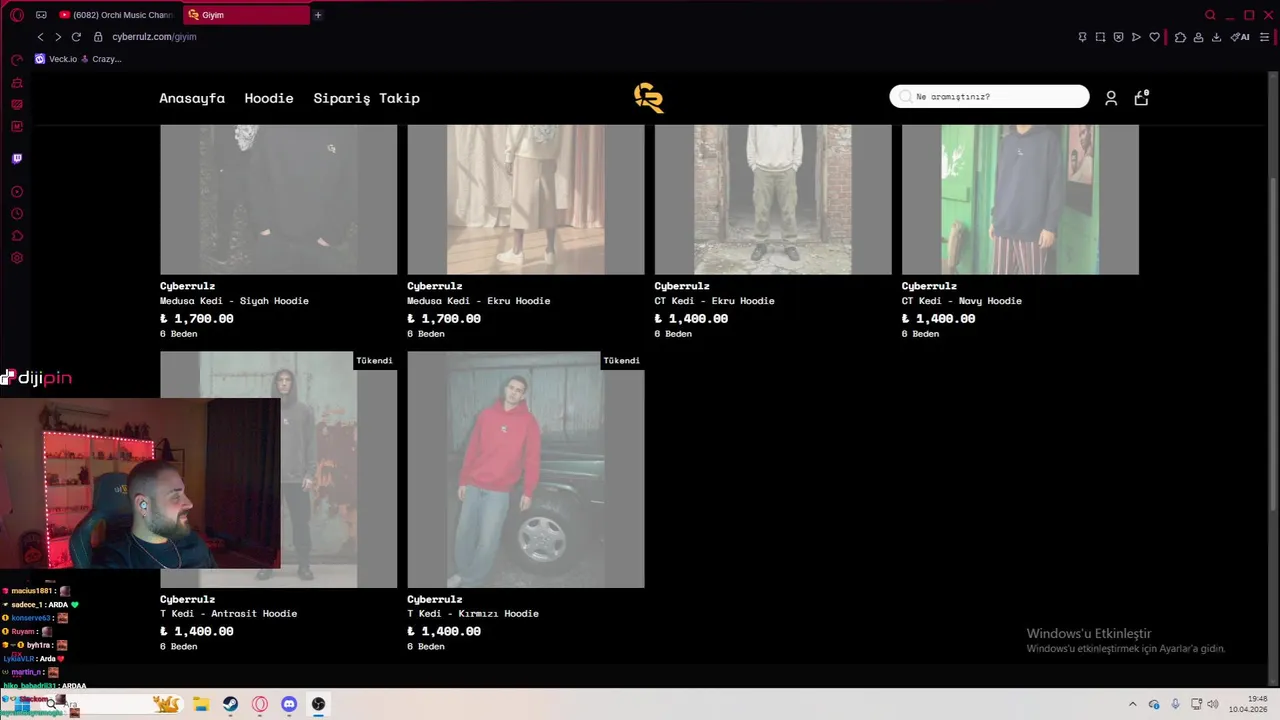1280x720 pixels.
Task: Open the AI assistant icon in toolbar
Action: 1240,37
